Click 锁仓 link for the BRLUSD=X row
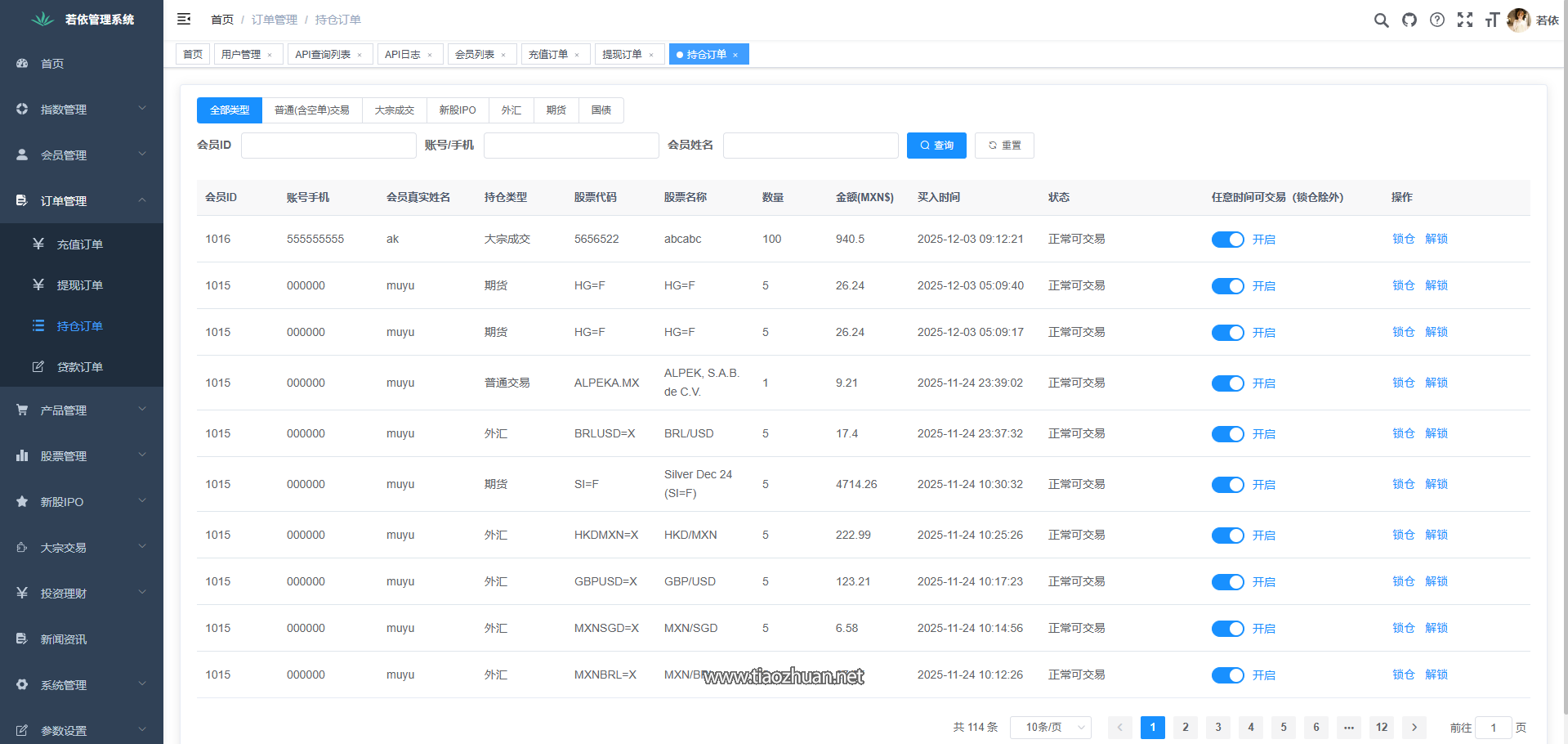Screen dimensions: 1568x744 point(1403,433)
